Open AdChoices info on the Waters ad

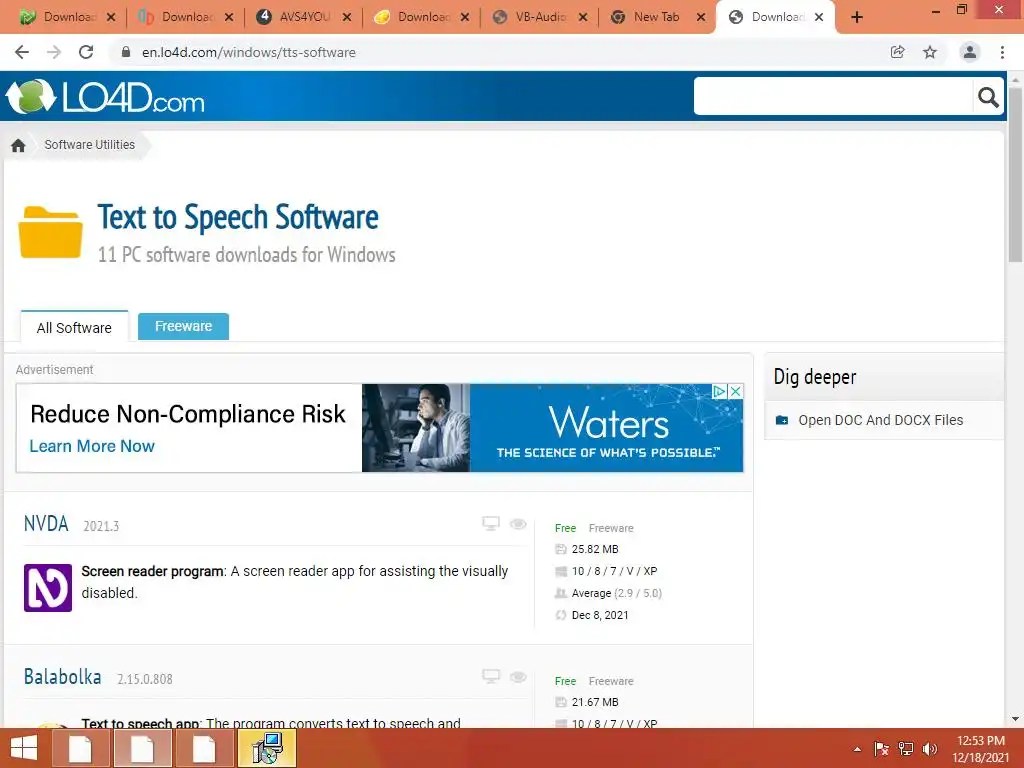click(x=719, y=391)
